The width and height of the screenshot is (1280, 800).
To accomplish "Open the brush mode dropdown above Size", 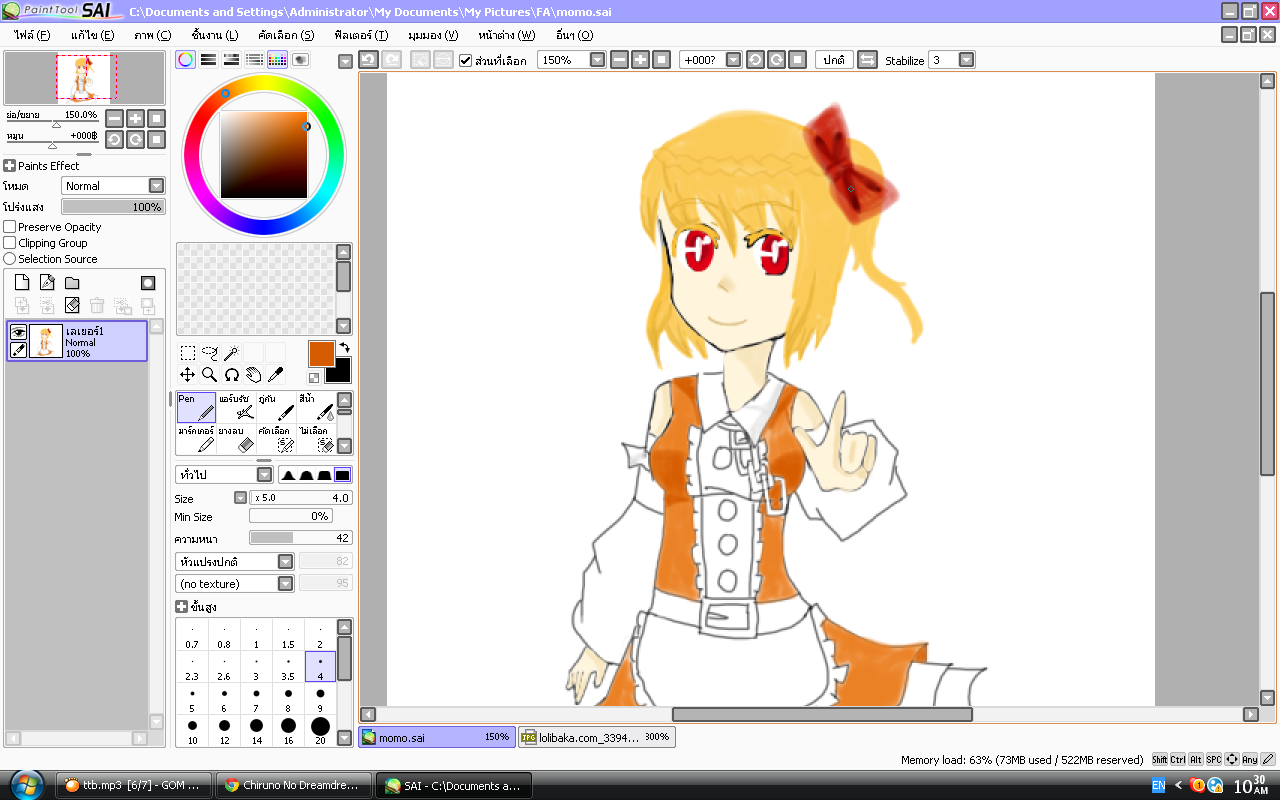I will [224, 475].
